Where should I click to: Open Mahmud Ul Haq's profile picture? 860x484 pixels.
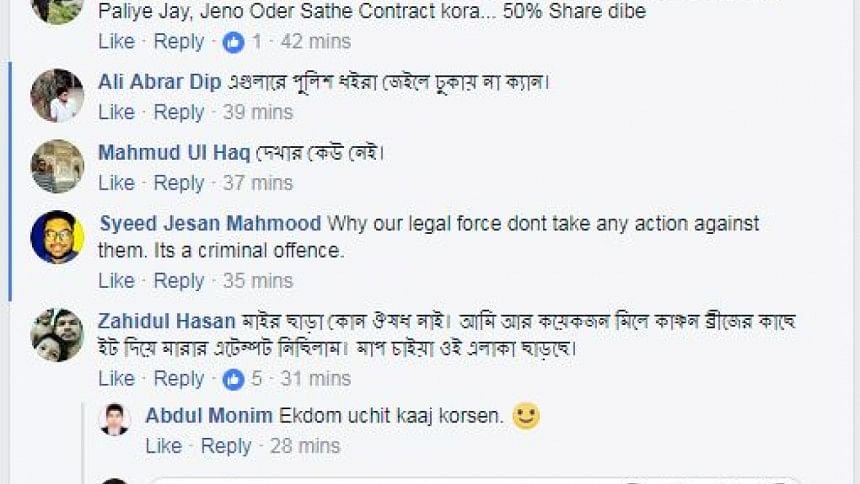click(57, 166)
